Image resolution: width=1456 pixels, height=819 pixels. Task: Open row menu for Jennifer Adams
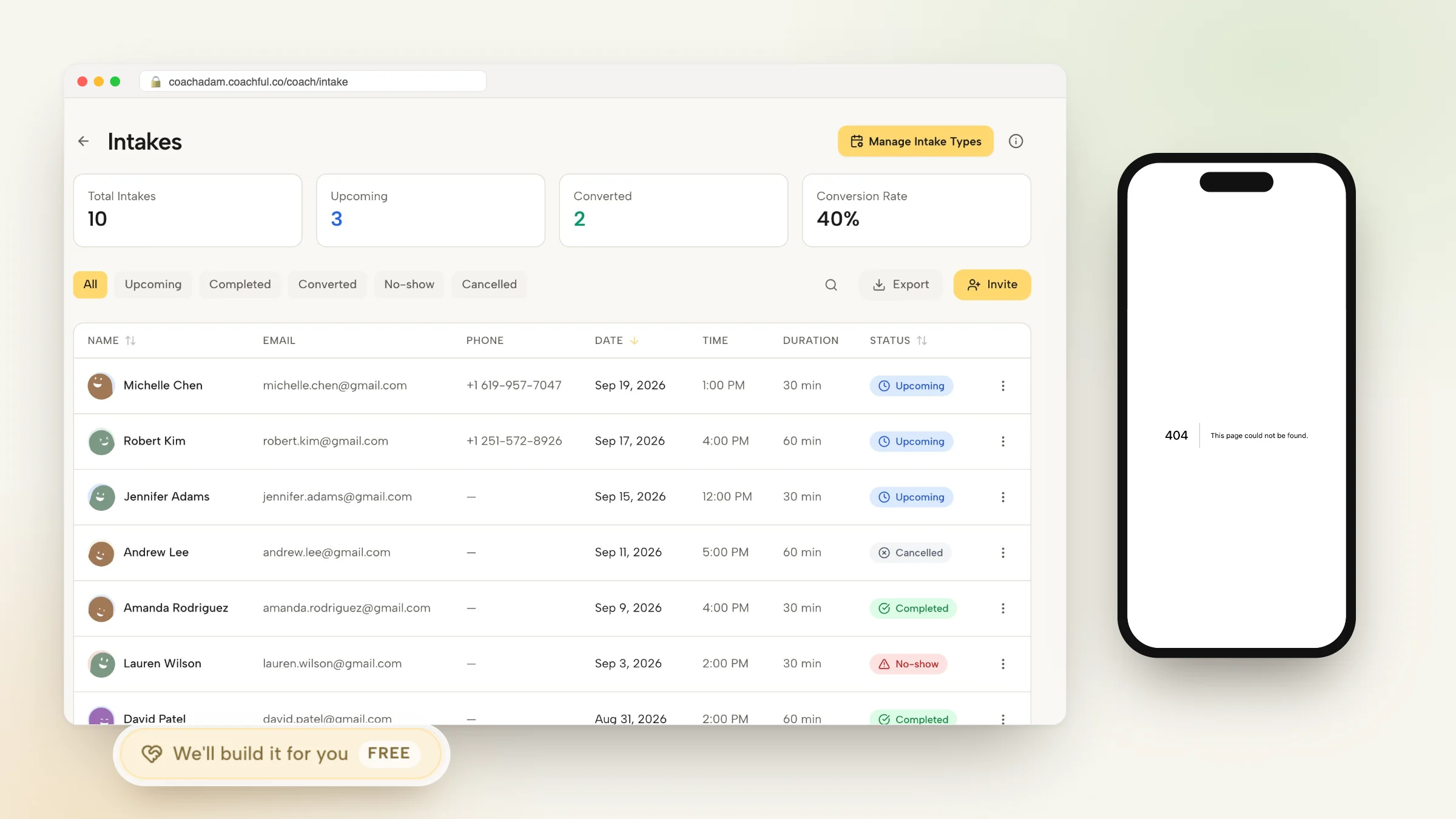click(x=1003, y=497)
